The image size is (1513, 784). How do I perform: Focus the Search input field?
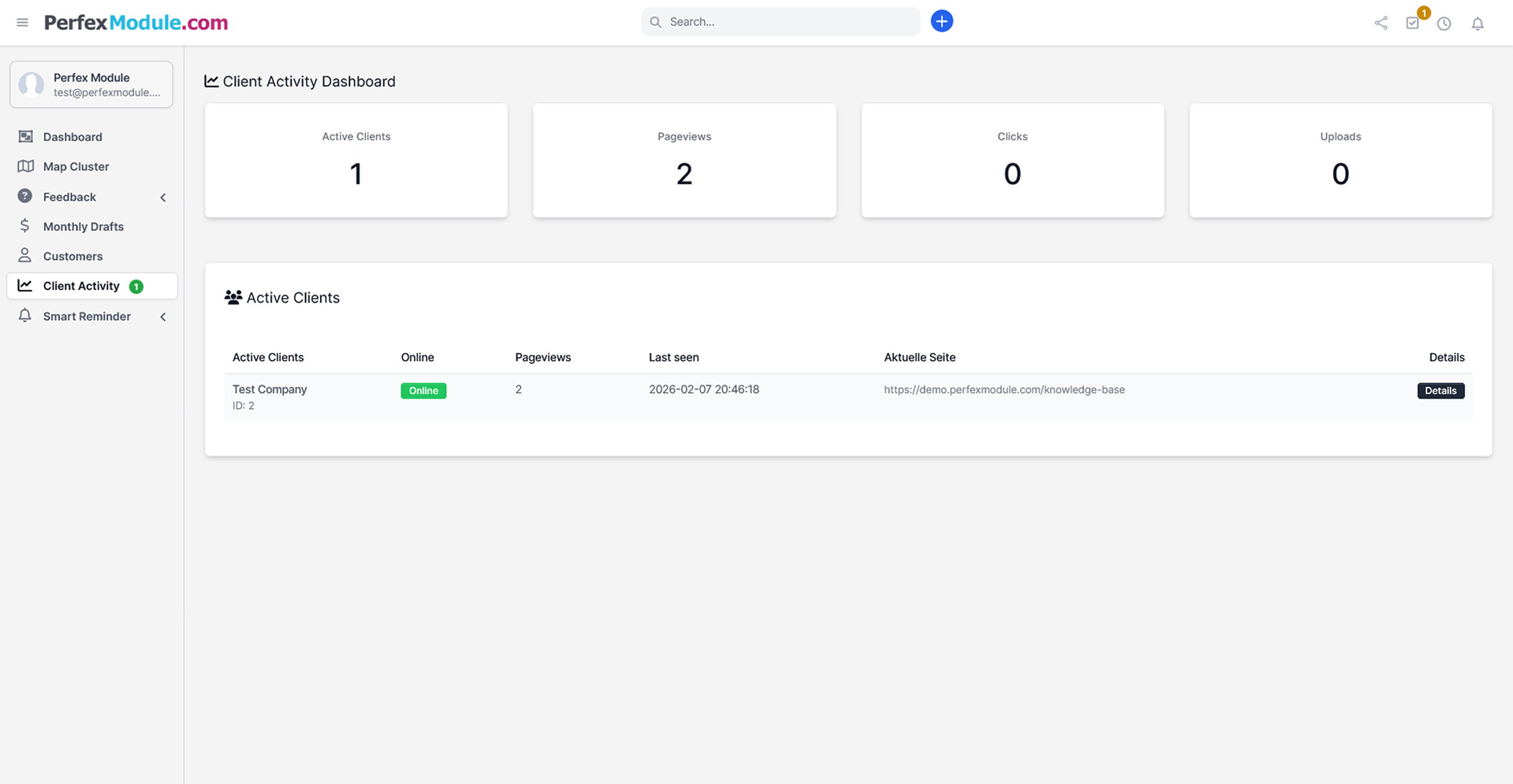tap(788, 22)
